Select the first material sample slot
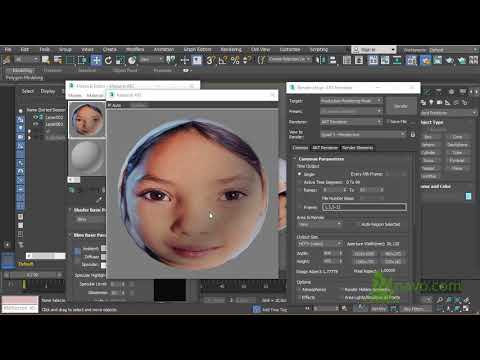480x360 pixels. click(87, 120)
